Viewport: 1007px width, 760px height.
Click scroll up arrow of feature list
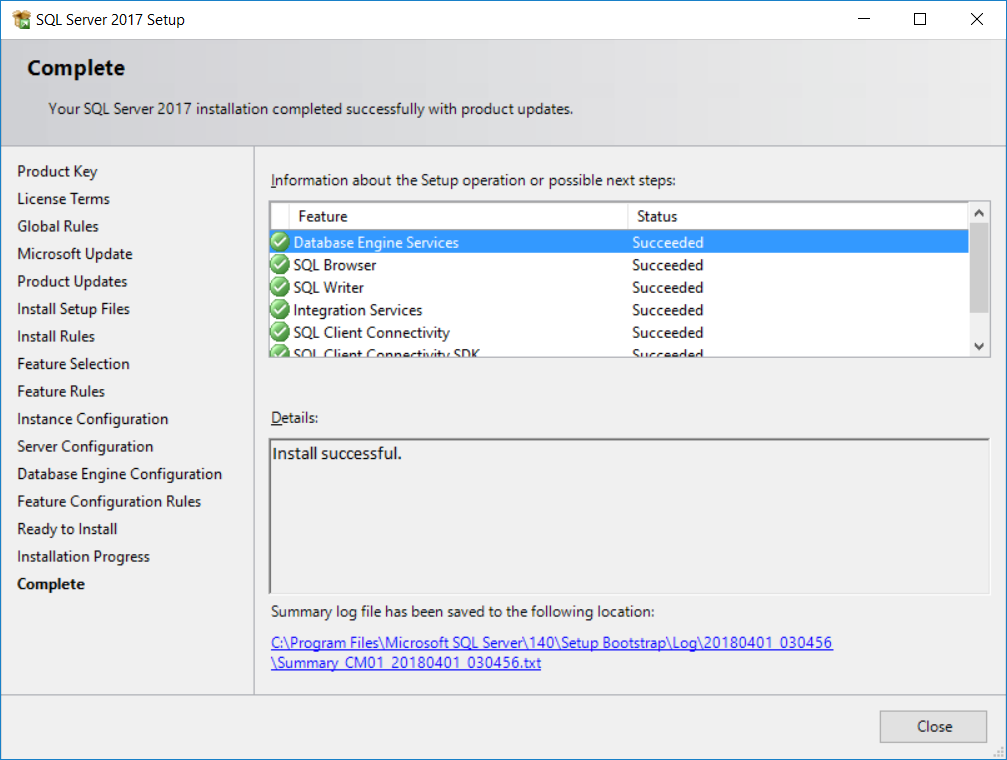pyautogui.click(x=979, y=213)
